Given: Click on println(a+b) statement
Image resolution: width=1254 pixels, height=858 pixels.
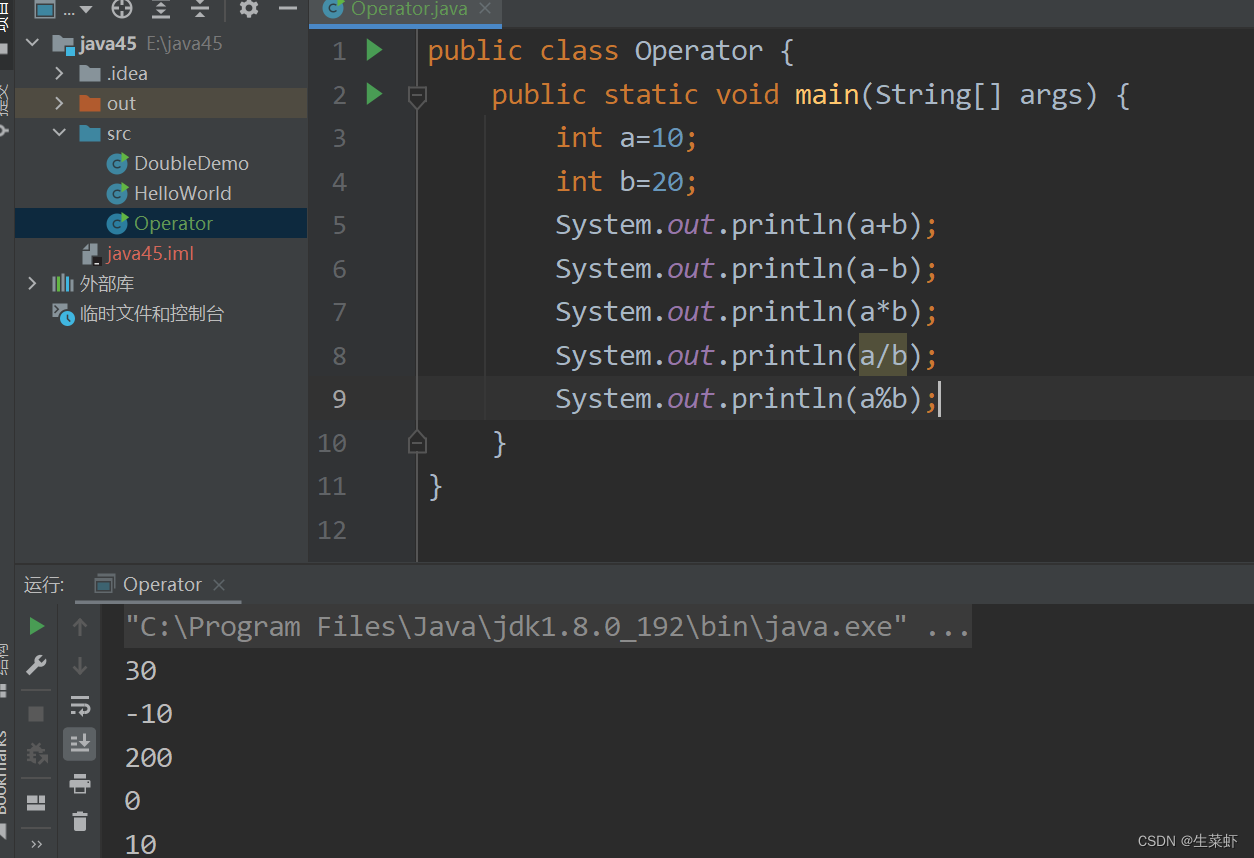Looking at the screenshot, I should [x=747, y=225].
